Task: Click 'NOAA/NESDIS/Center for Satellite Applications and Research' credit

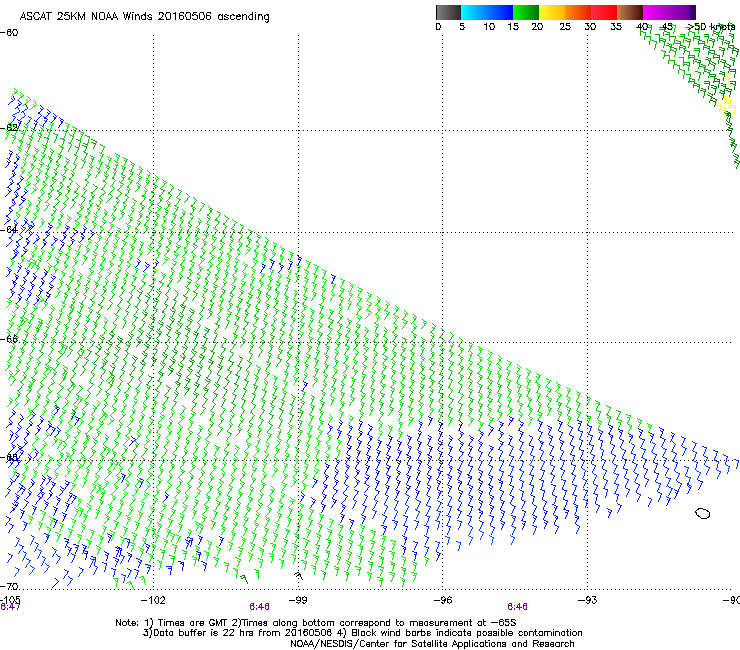Action: [x=432, y=644]
